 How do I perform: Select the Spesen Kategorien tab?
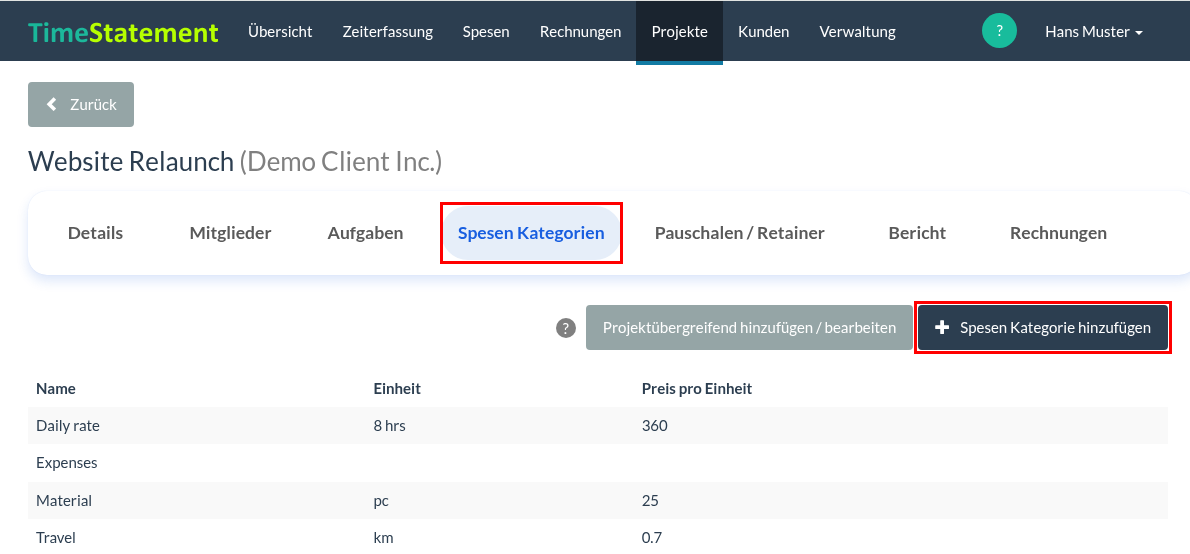[531, 233]
